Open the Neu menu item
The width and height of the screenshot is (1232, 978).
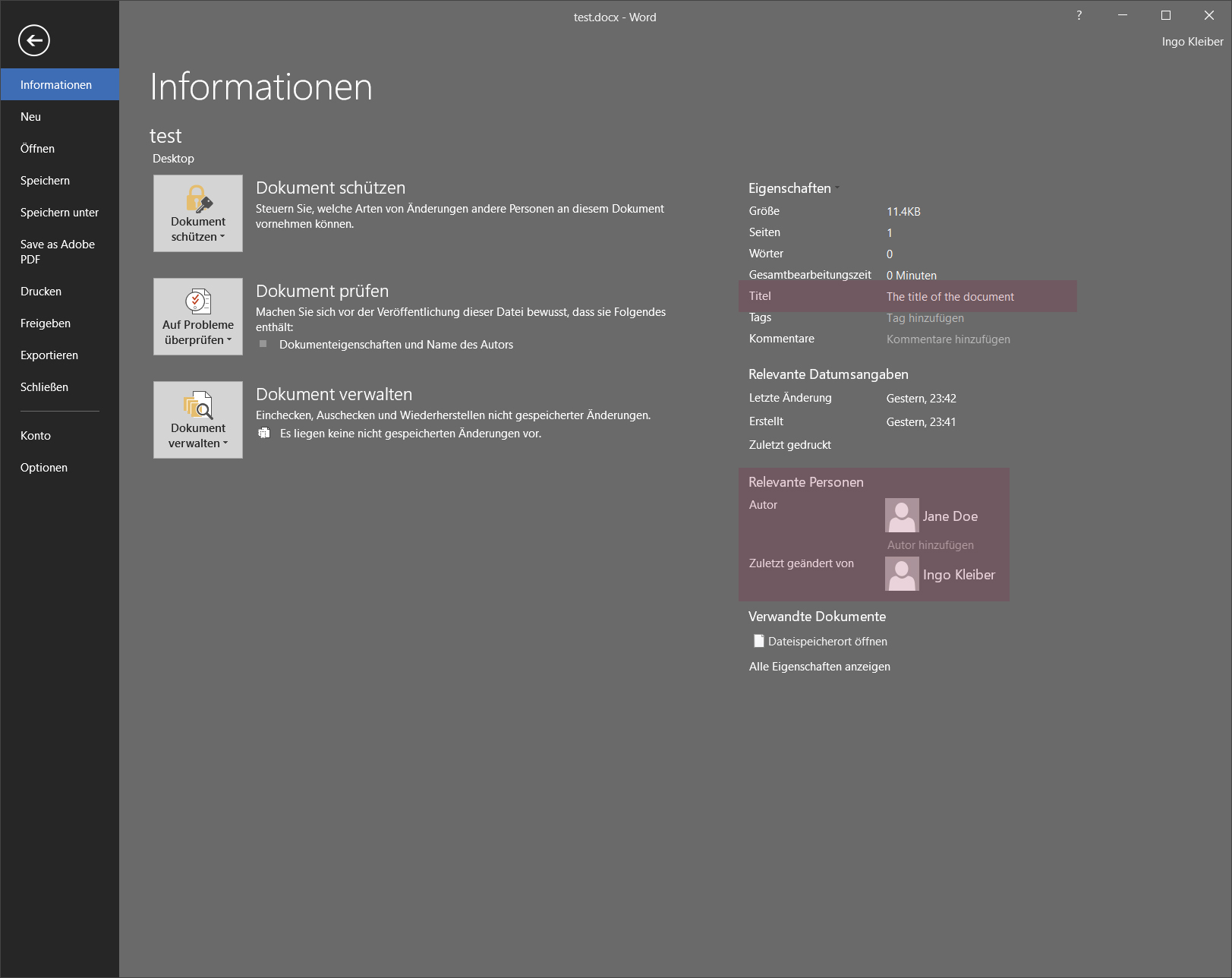coord(60,116)
